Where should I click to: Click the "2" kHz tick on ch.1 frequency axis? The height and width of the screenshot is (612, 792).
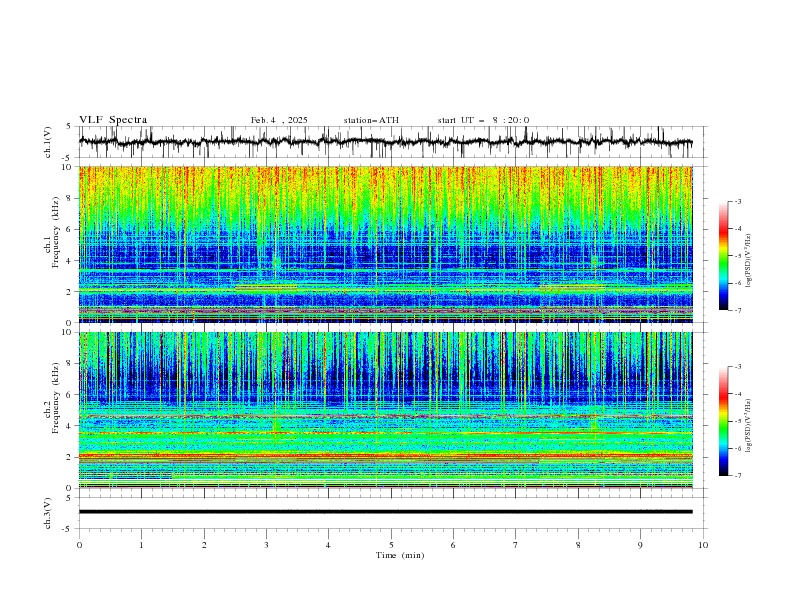tap(69, 292)
